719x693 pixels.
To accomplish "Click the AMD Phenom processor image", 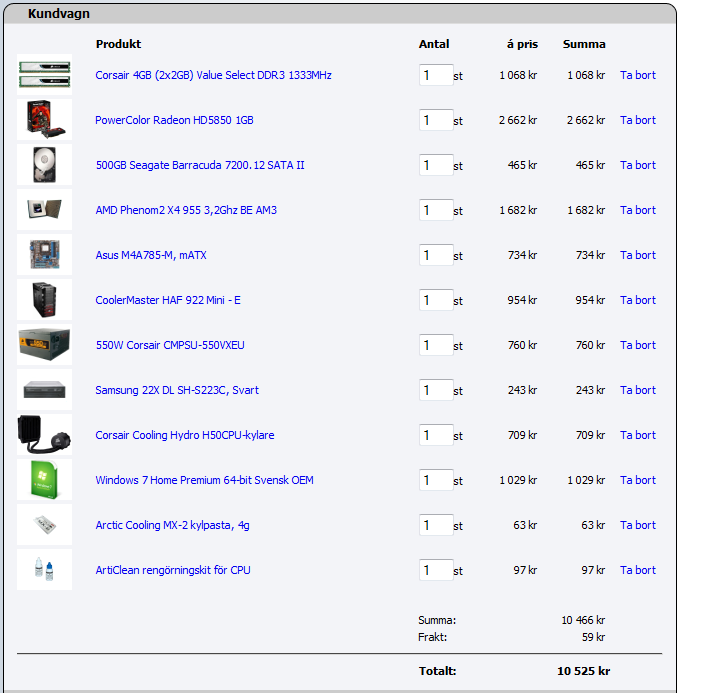I will pyautogui.click(x=44, y=210).
